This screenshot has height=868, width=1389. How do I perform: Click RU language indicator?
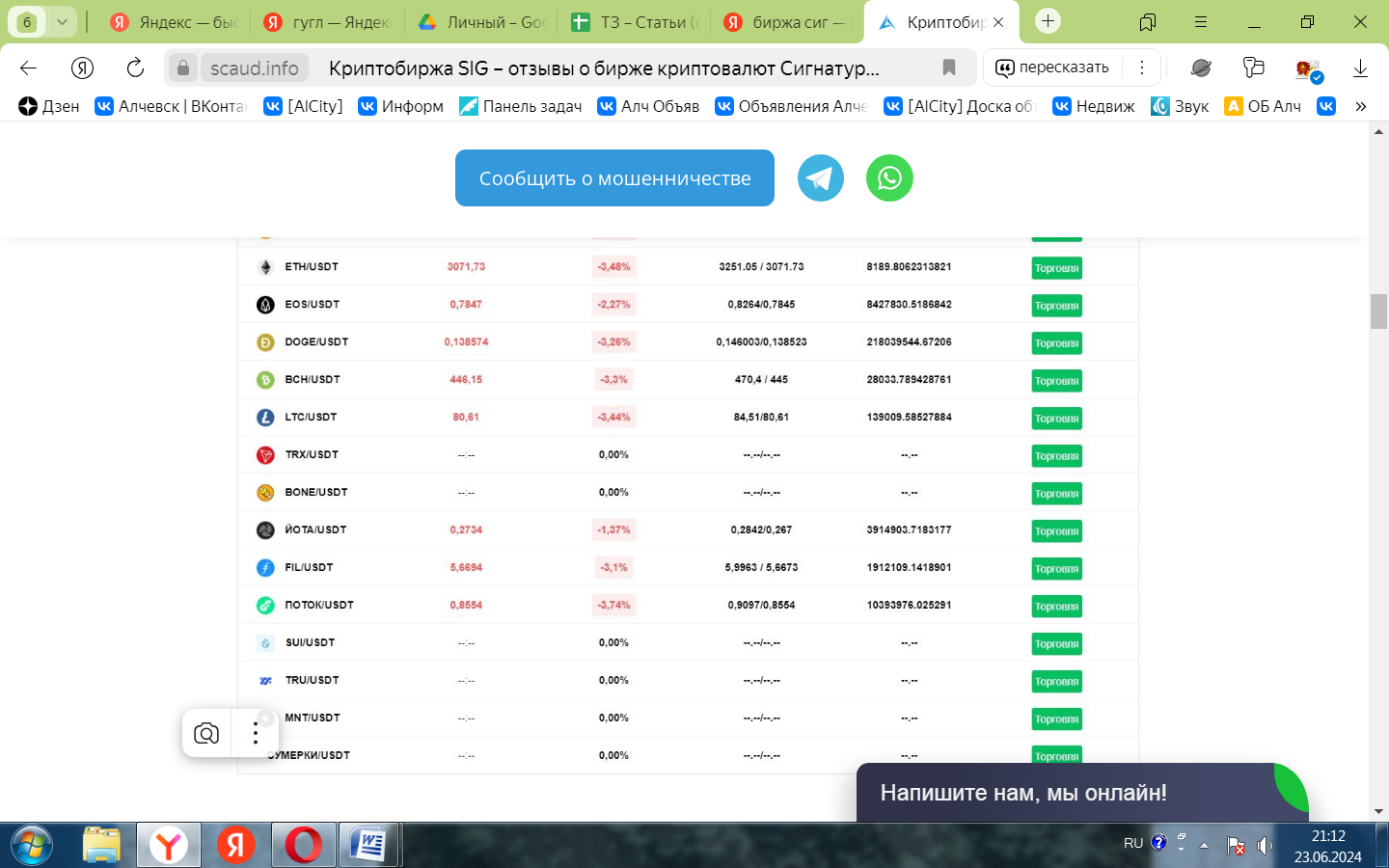1133,843
